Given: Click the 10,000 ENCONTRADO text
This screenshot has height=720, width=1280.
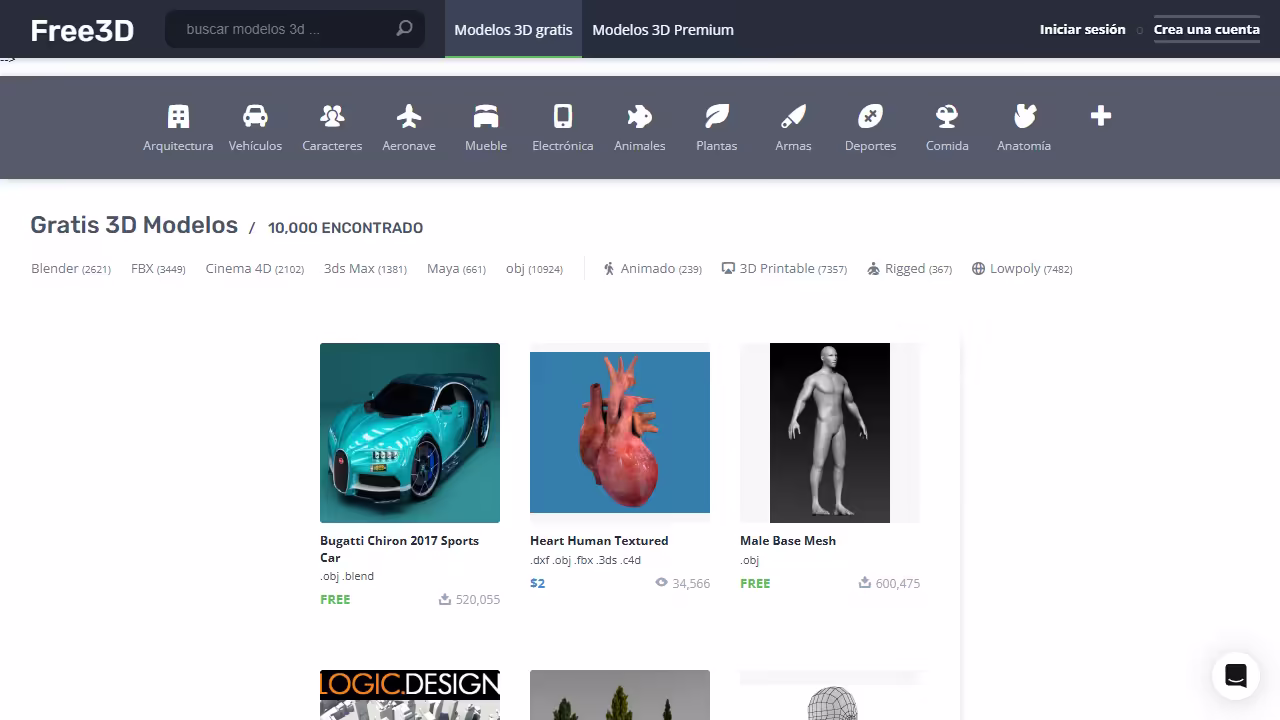Looking at the screenshot, I should 345,228.
